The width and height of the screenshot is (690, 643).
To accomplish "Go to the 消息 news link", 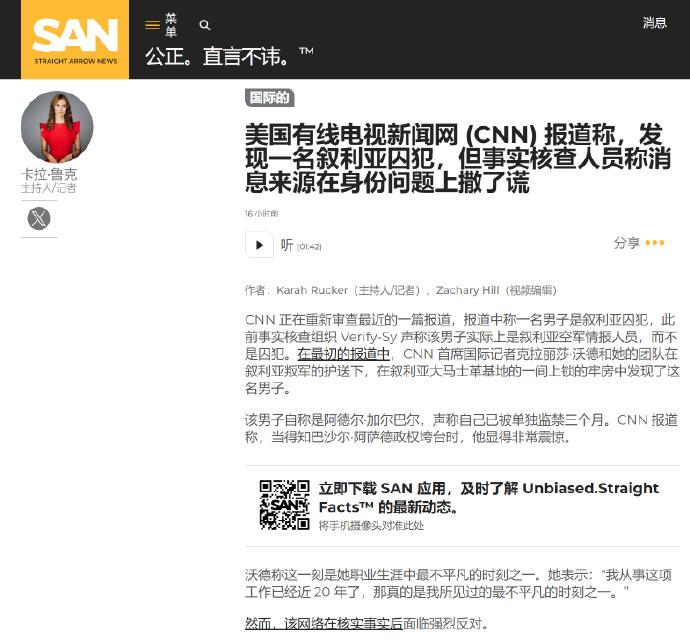I will [654, 22].
